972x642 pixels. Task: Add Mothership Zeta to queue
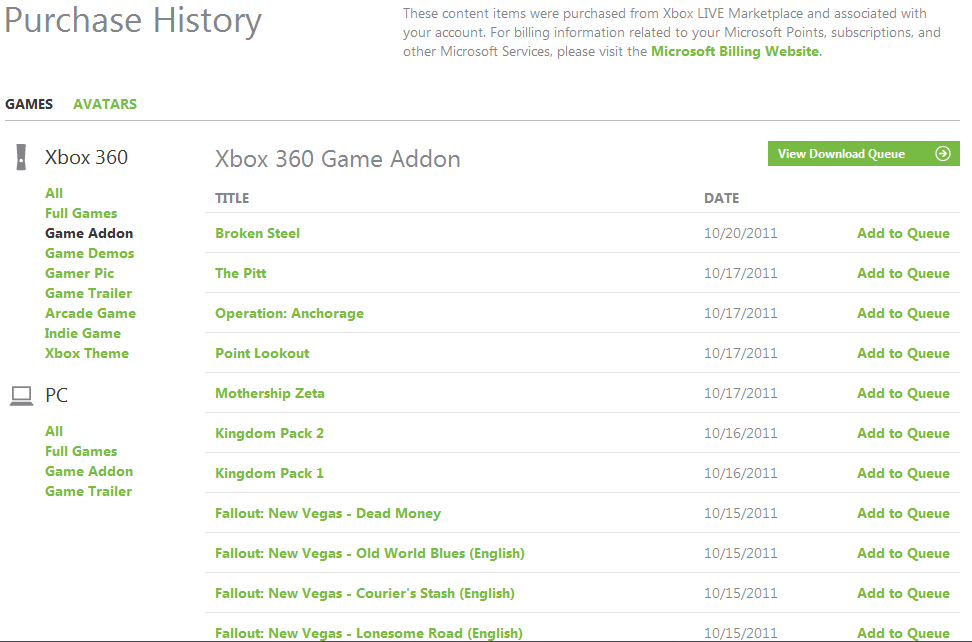click(903, 394)
